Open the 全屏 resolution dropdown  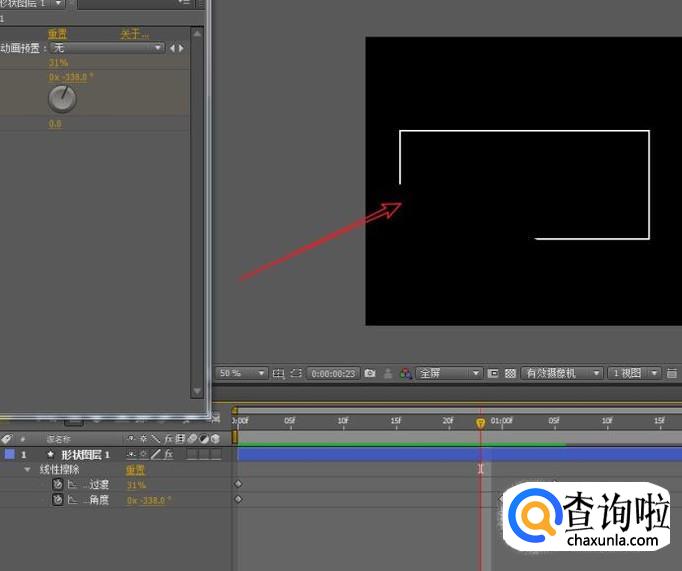(x=449, y=373)
